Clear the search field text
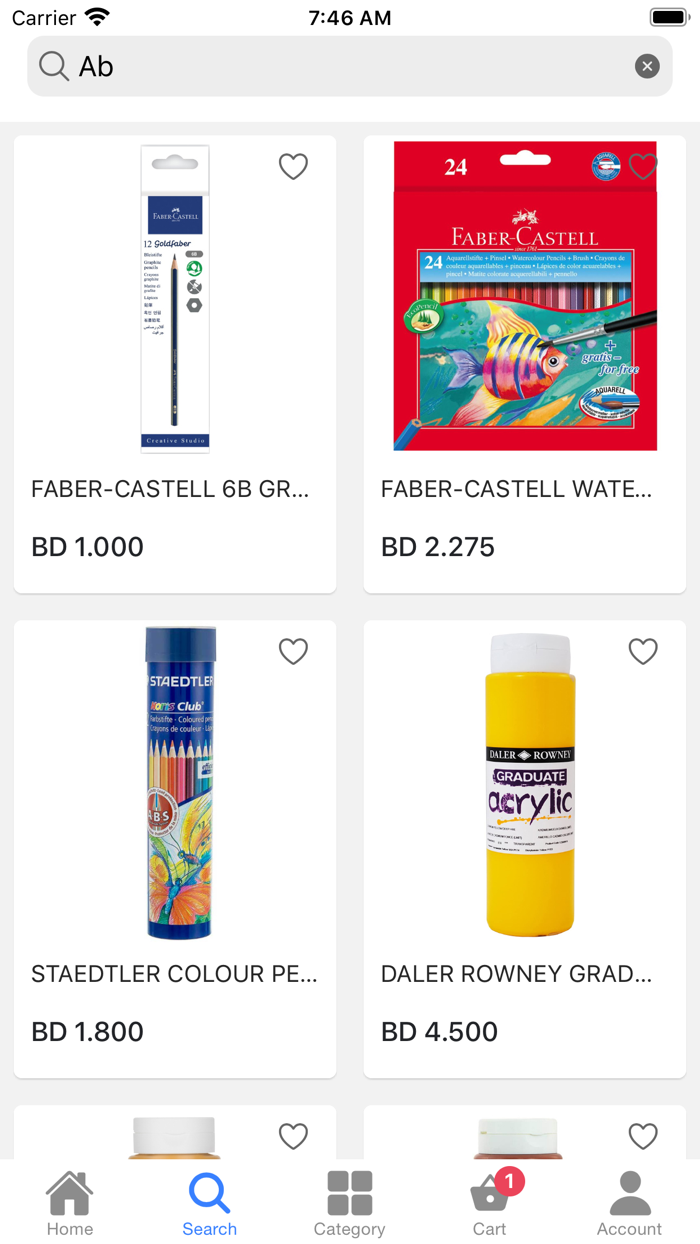Viewport: 700px width, 1244px height. 647,66
